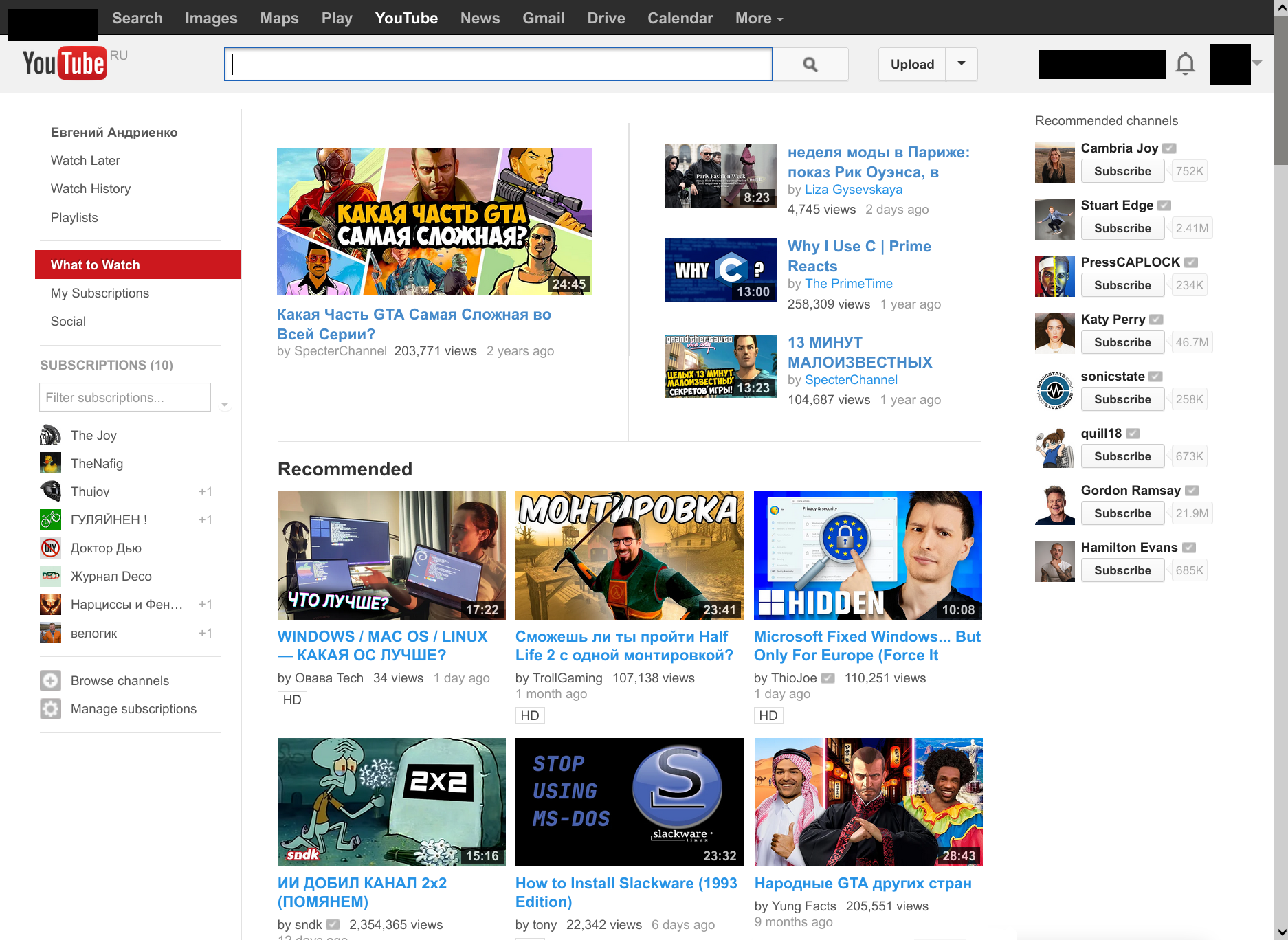Viewport: 1288px width, 940px height.
Task: Subscribe to Gordon Ramsay channel
Action: tap(1122, 513)
